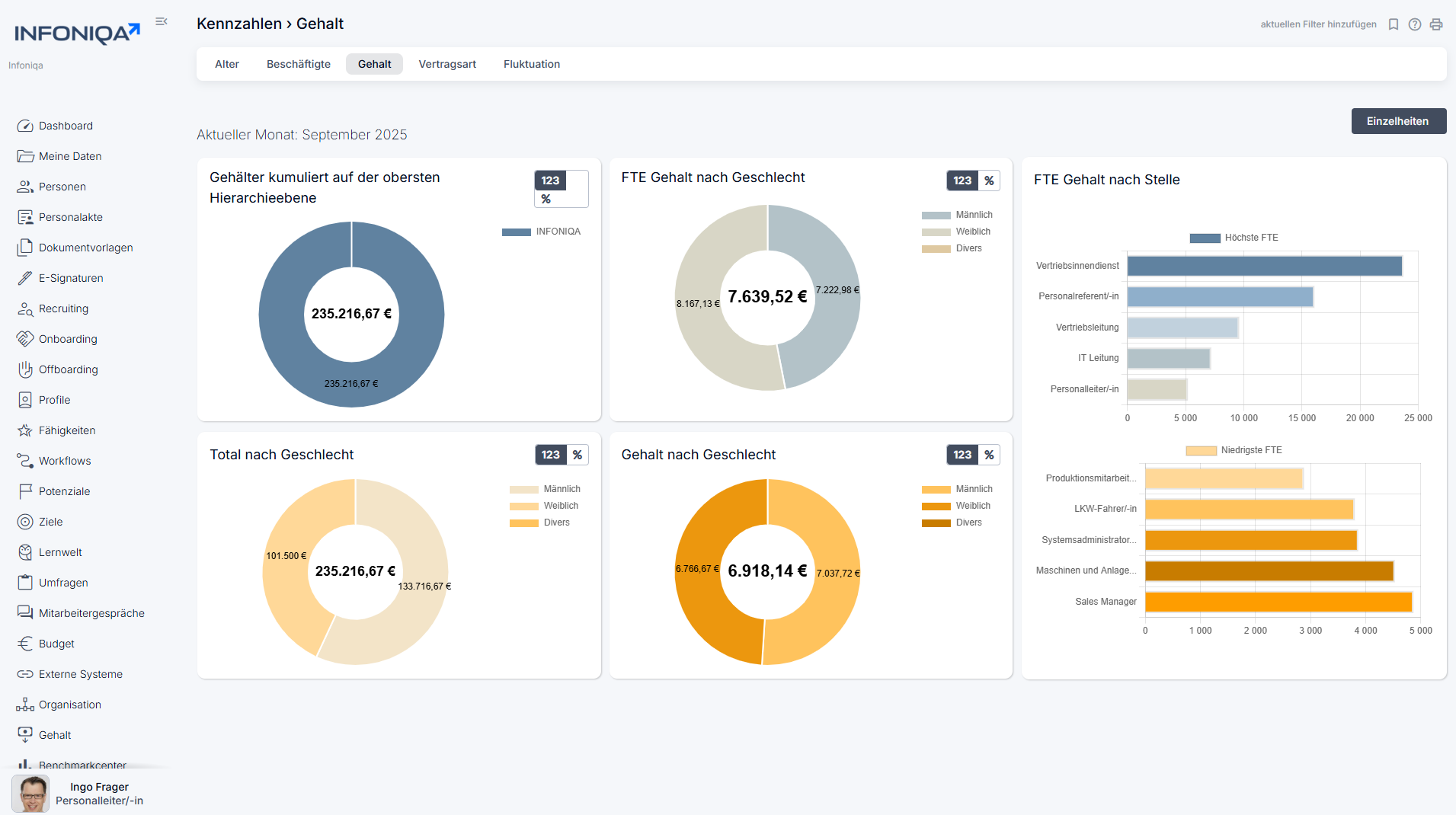Click Weiblich legend swatch in Gehalt nach Geschlecht
Image resolution: width=1456 pixels, height=815 pixels.
click(x=936, y=507)
